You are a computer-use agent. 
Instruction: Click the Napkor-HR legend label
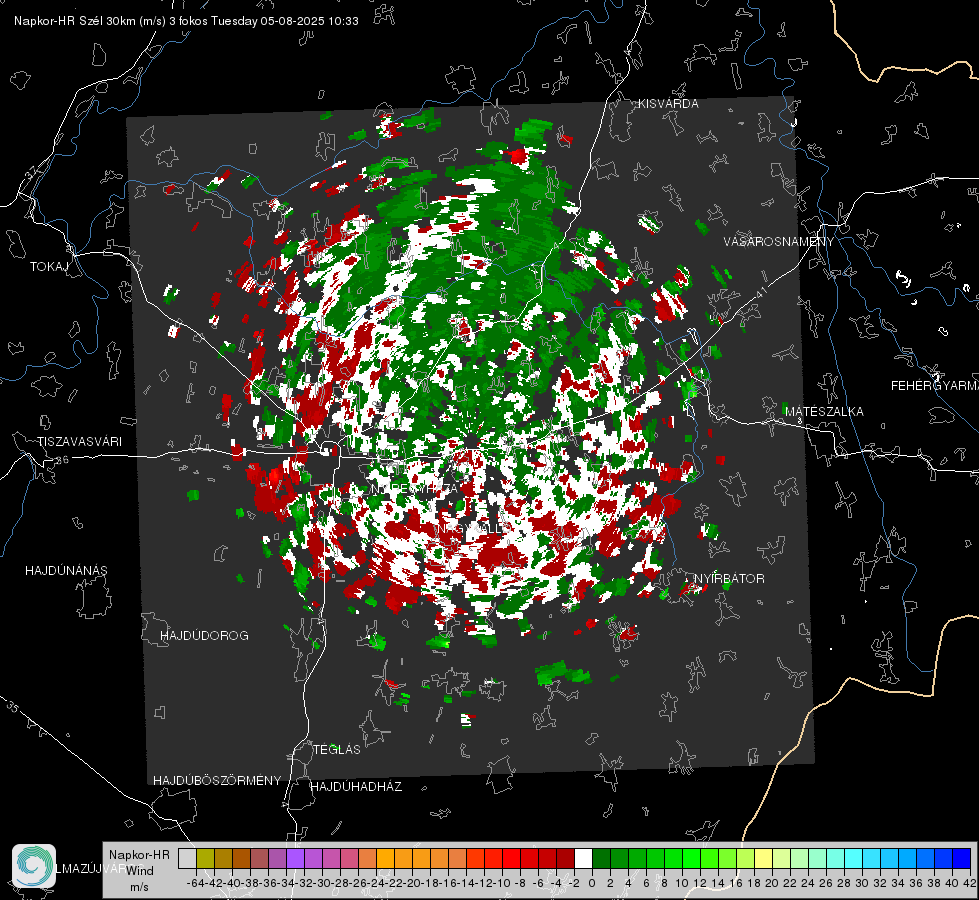click(x=139, y=854)
